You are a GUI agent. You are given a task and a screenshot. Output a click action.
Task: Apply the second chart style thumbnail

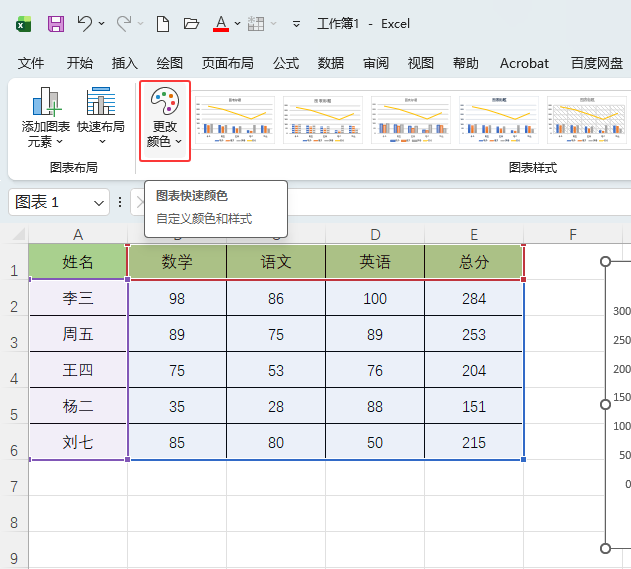[323, 120]
